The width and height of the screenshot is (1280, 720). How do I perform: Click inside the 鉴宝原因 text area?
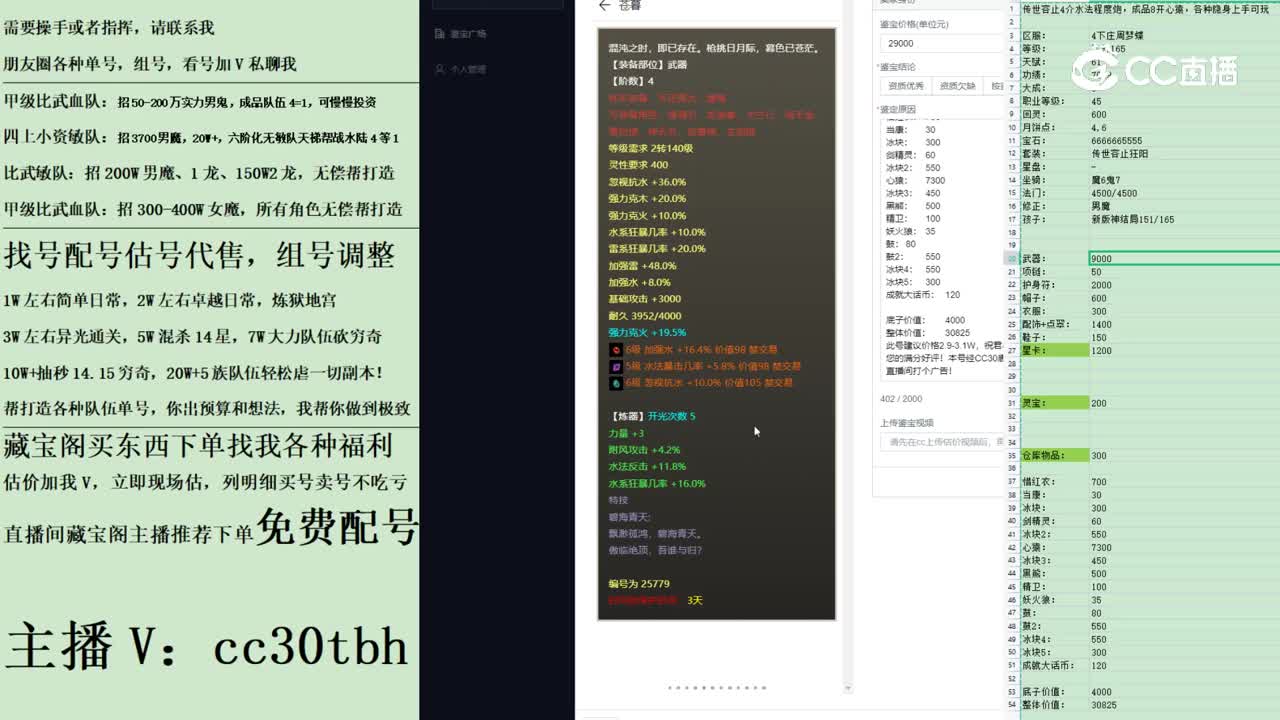(x=941, y=252)
